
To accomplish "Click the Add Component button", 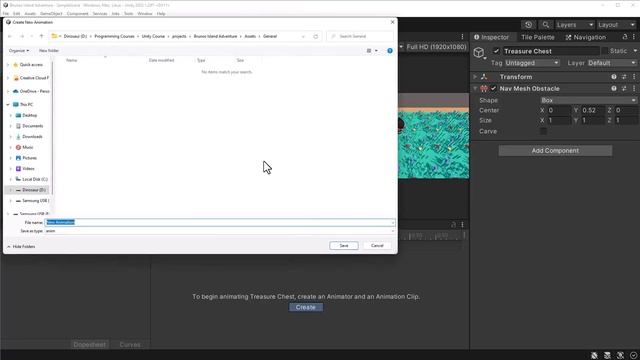I will point(555,151).
